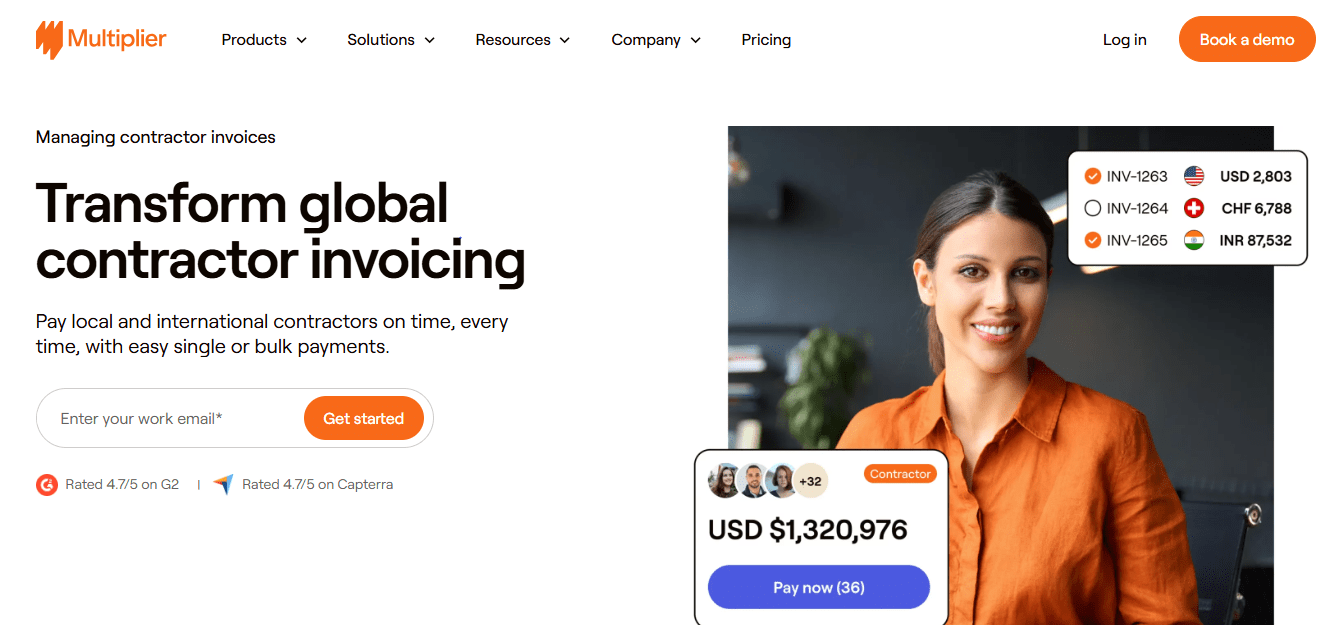Expand the Products dropdown menu
The image size is (1342, 625).
[264, 40]
